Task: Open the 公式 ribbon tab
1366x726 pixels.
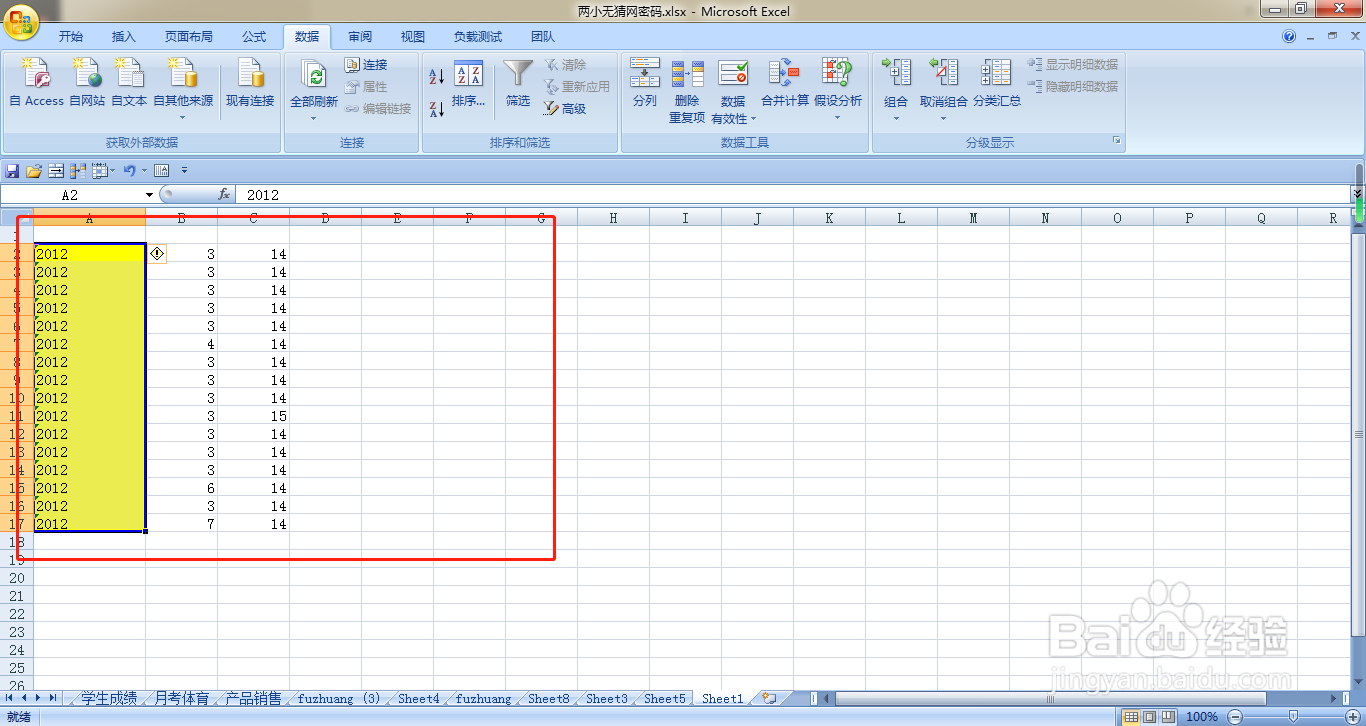Action: (x=254, y=37)
